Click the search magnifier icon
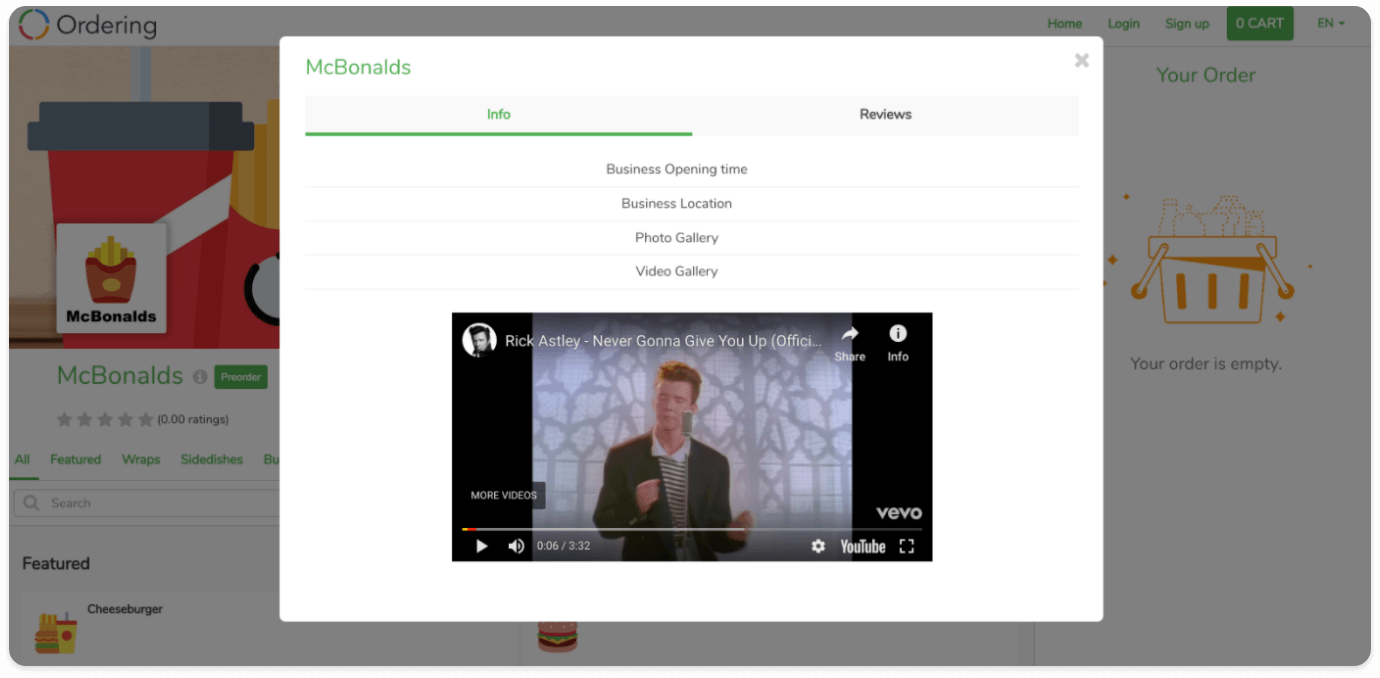This screenshot has width=1380, height=678. [x=31, y=503]
